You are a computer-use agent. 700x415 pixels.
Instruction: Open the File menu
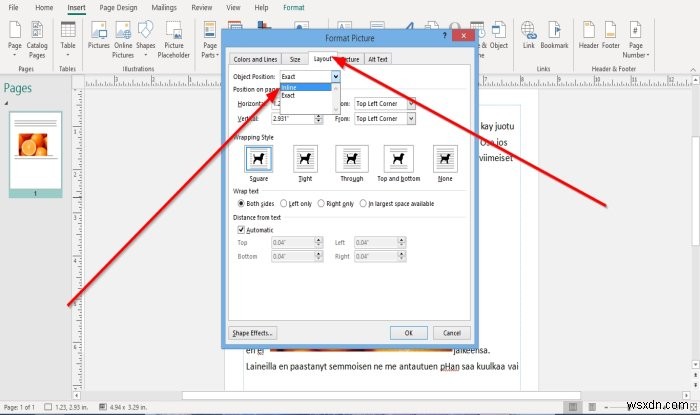coord(13,8)
